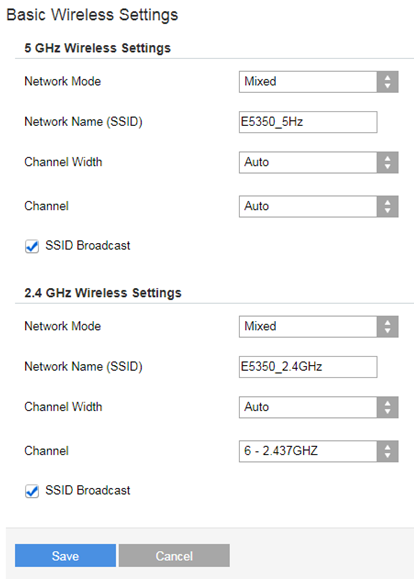The height and width of the screenshot is (579, 414).
Task: Uncheck the 5 GHz SSID Broadcast checkbox
Action: pyautogui.click(x=32, y=246)
